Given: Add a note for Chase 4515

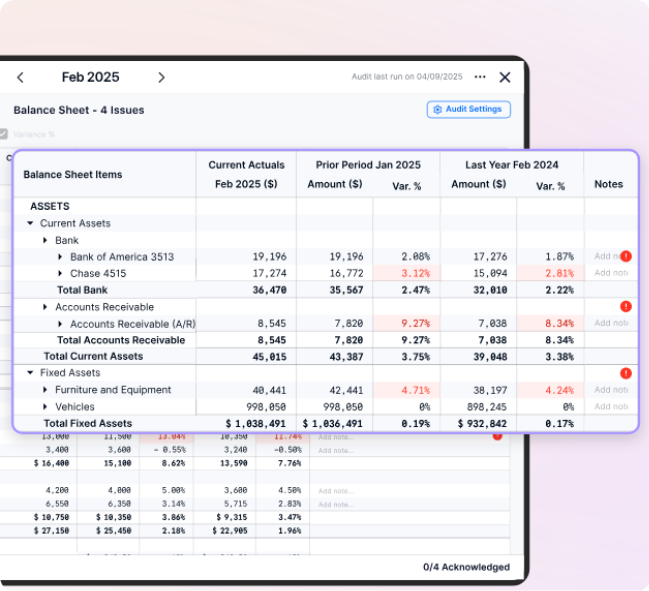Looking at the screenshot, I should (610, 273).
